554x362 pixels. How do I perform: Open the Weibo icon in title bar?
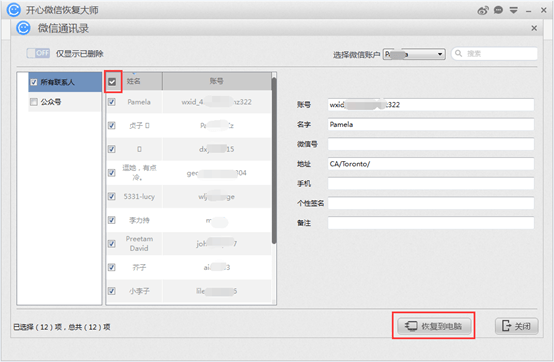pyautogui.click(x=483, y=10)
